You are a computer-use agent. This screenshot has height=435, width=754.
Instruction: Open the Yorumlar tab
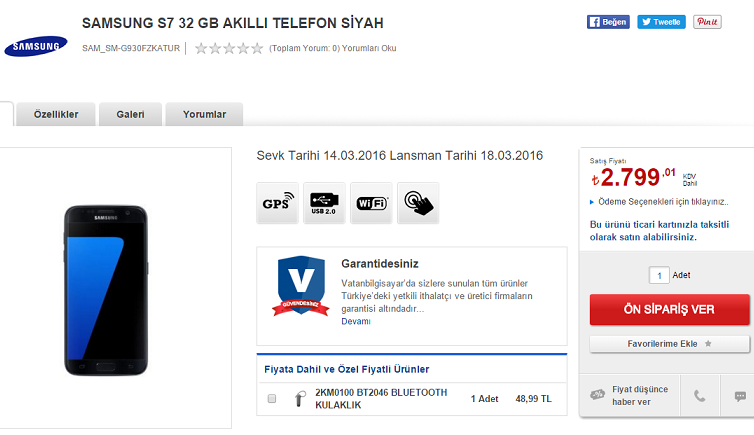pyautogui.click(x=204, y=114)
